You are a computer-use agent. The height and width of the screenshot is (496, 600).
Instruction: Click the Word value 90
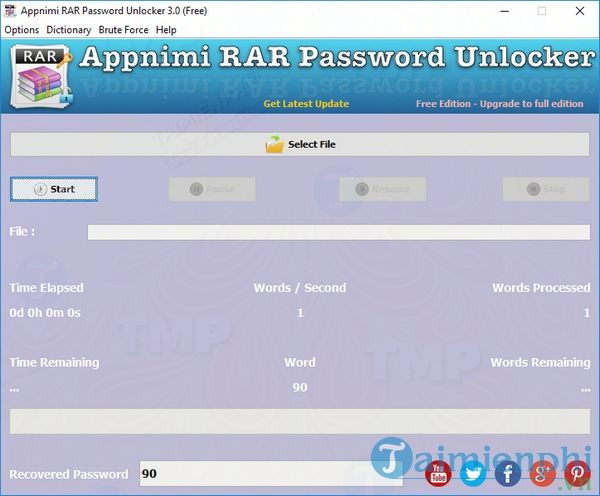[300, 387]
